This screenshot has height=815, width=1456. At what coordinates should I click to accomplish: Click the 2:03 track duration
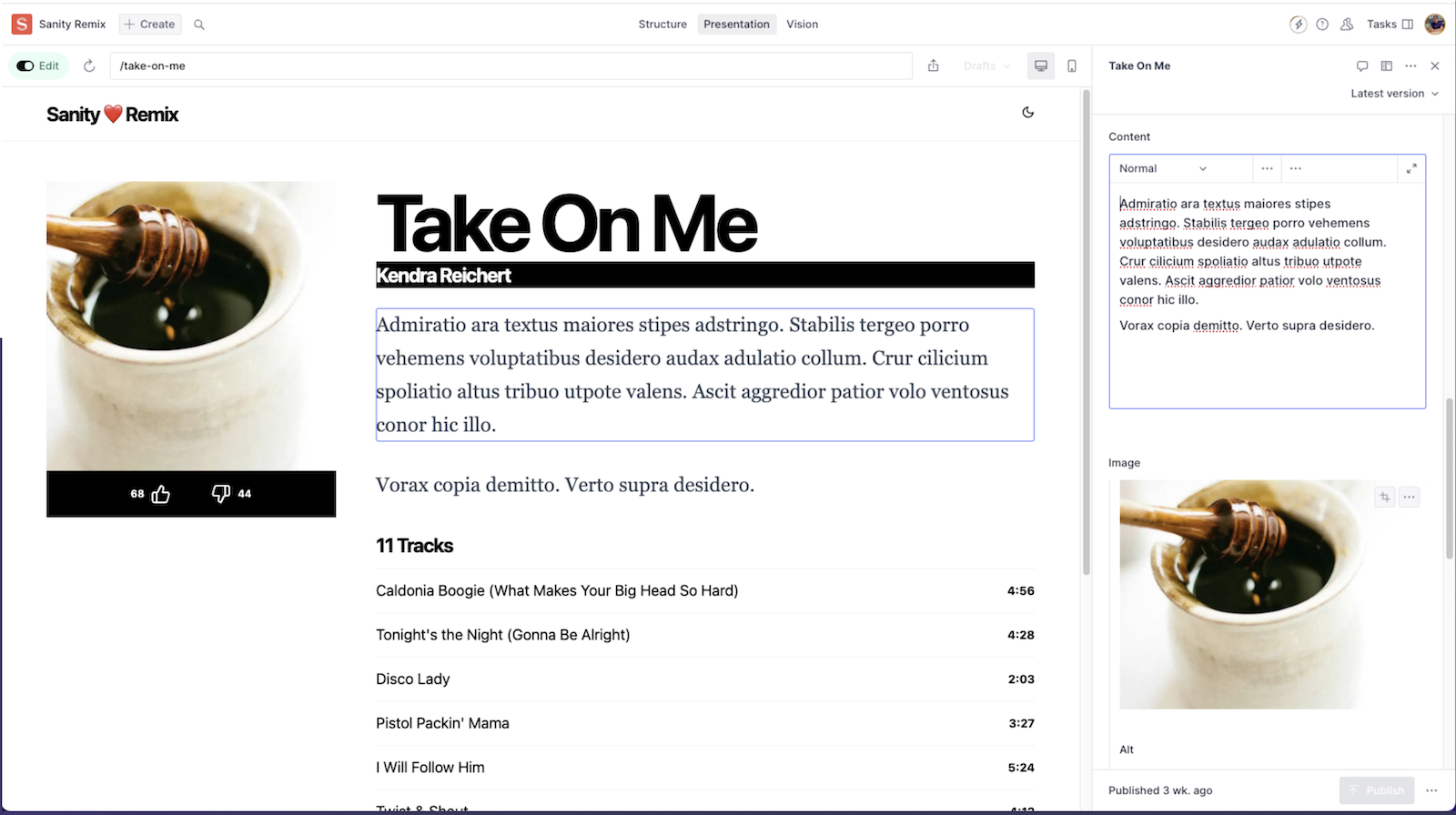(x=1021, y=679)
